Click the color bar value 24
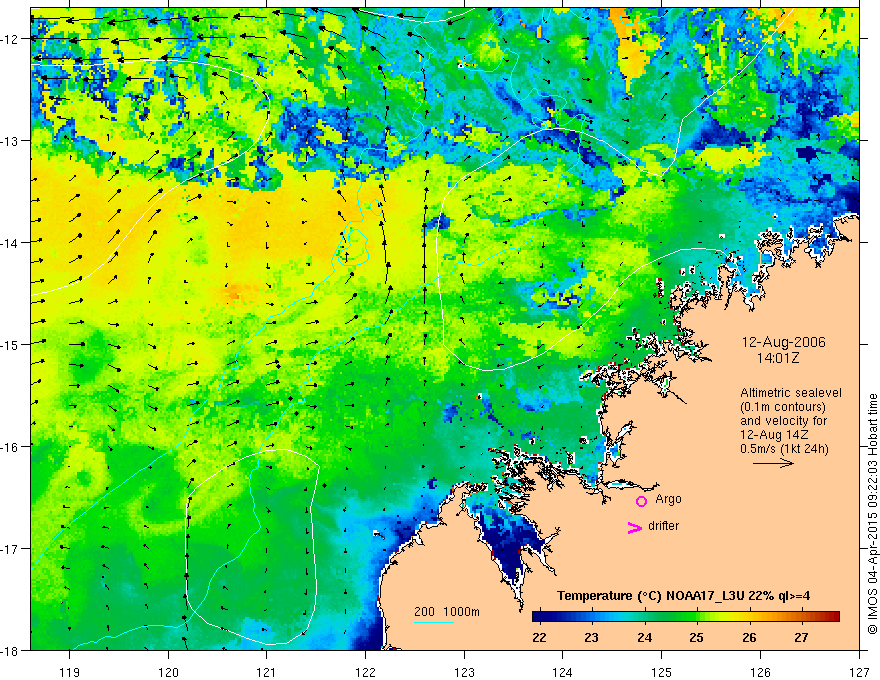 (644, 637)
